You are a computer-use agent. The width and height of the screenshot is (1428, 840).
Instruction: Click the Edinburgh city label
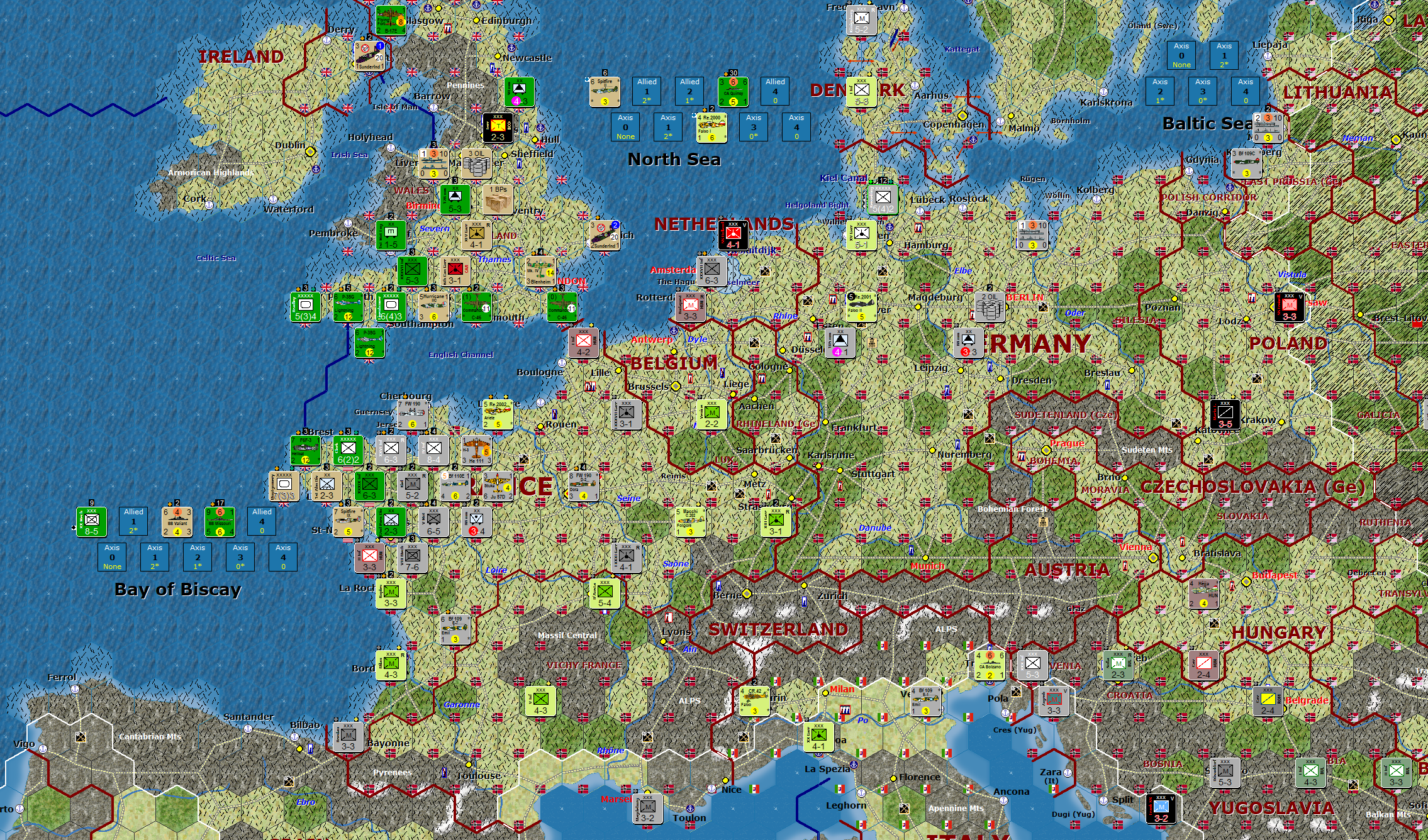click(x=506, y=21)
